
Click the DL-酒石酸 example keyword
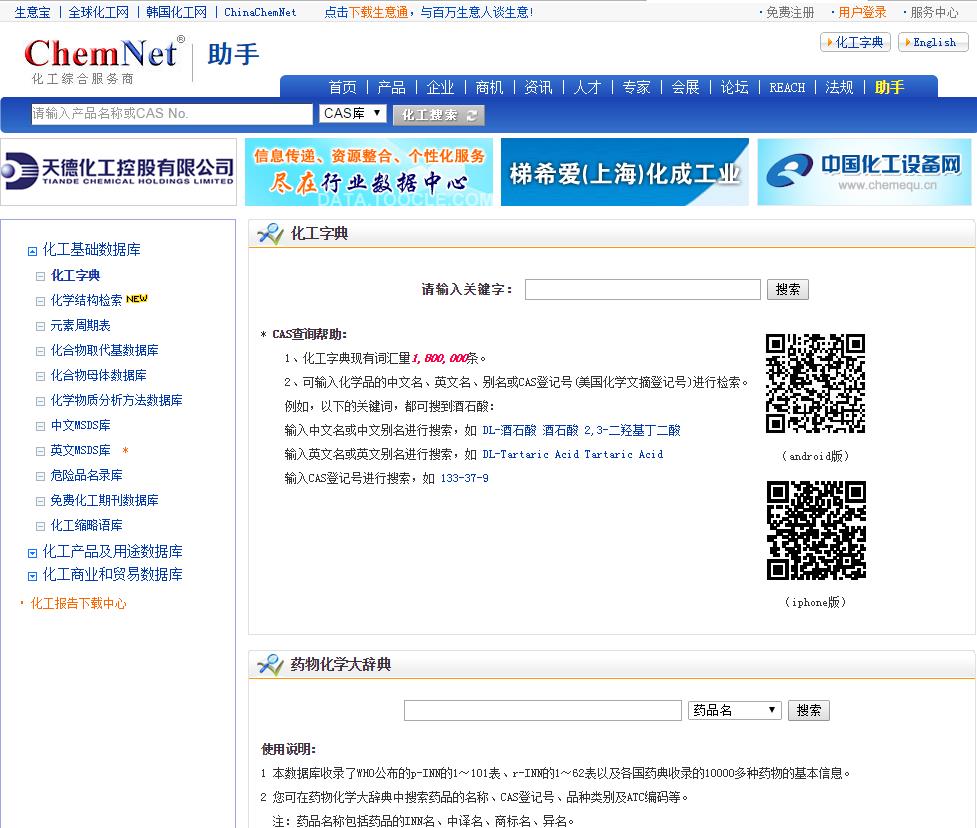click(509, 430)
